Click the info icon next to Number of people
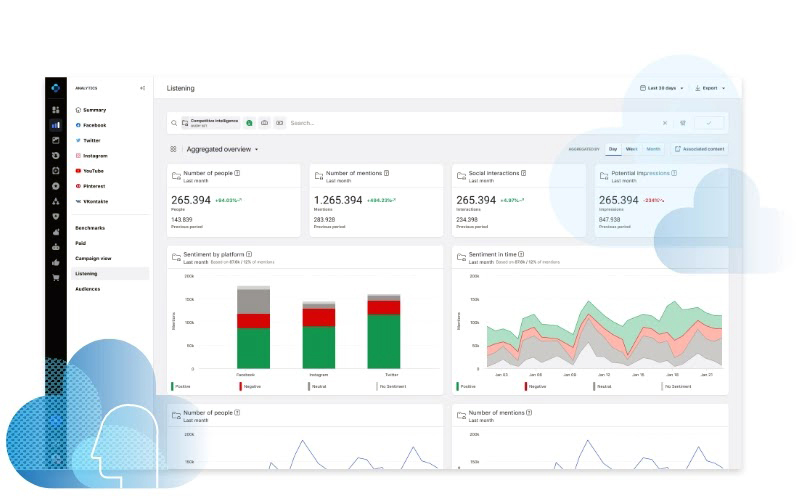 coord(237,173)
